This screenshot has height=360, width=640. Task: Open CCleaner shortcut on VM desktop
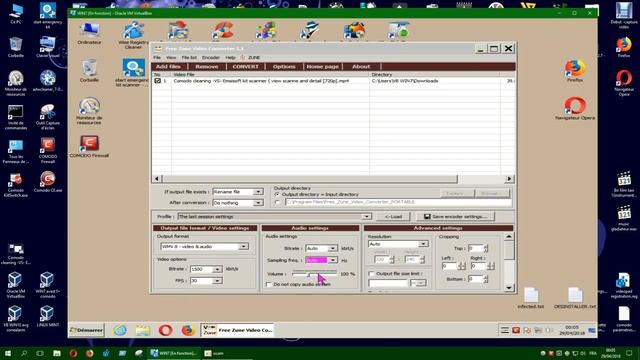(222, 31)
